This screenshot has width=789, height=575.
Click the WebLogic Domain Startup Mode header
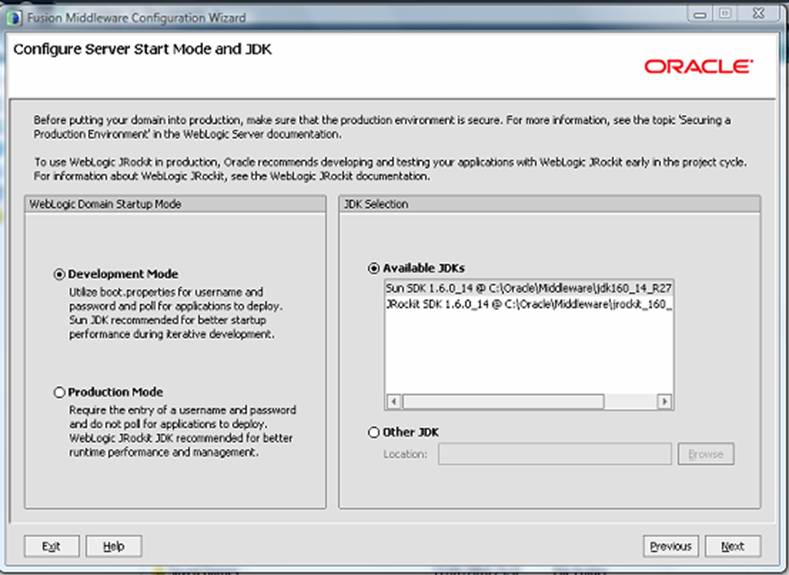175,204
